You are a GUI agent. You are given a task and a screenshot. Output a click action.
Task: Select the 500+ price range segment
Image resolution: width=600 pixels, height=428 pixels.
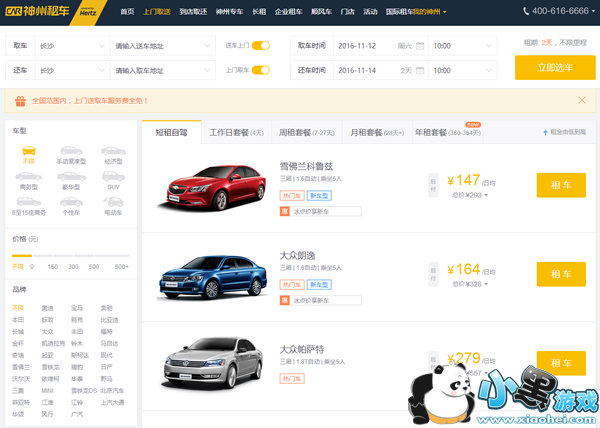tap(112, 255)
